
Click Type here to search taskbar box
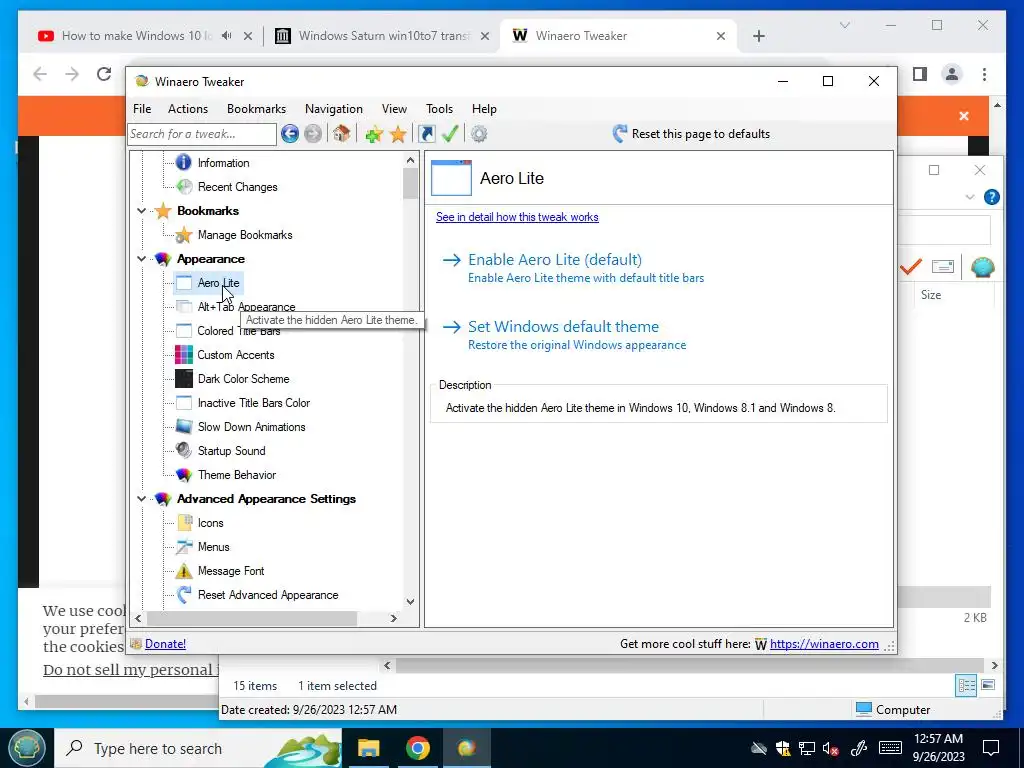(198, 748)
